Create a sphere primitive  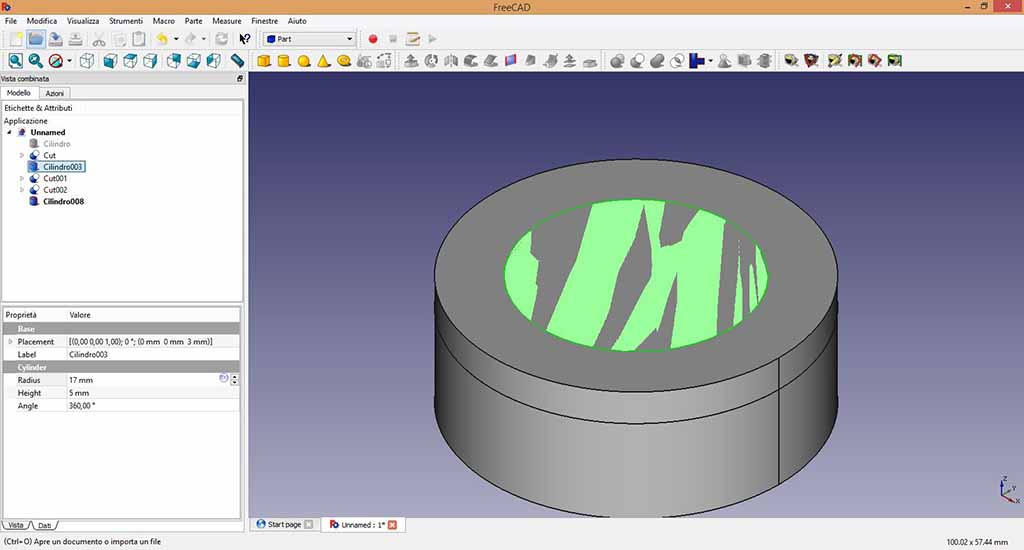tap(304, 61)
